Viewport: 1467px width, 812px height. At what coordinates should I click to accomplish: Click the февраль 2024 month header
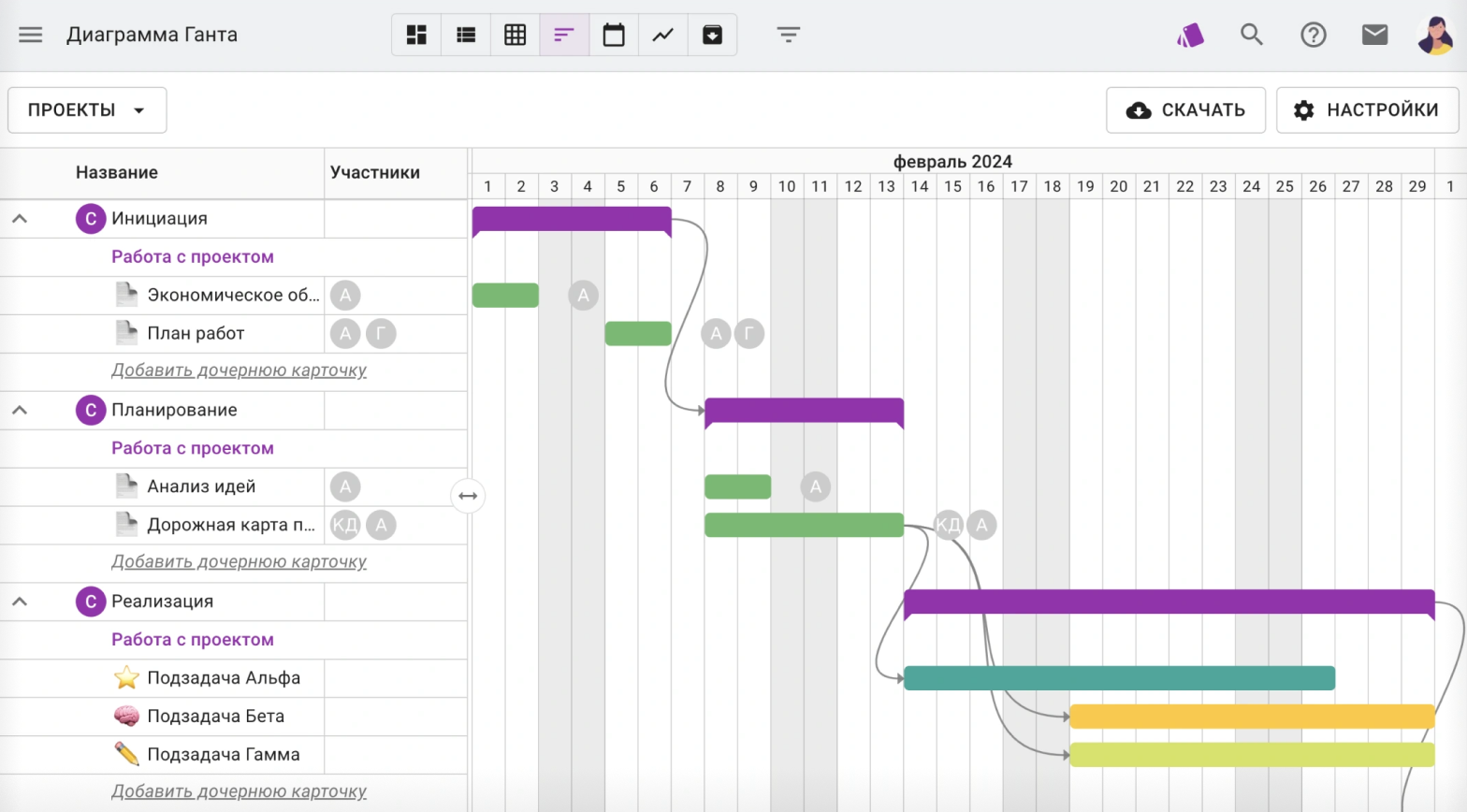coord(952,162)
